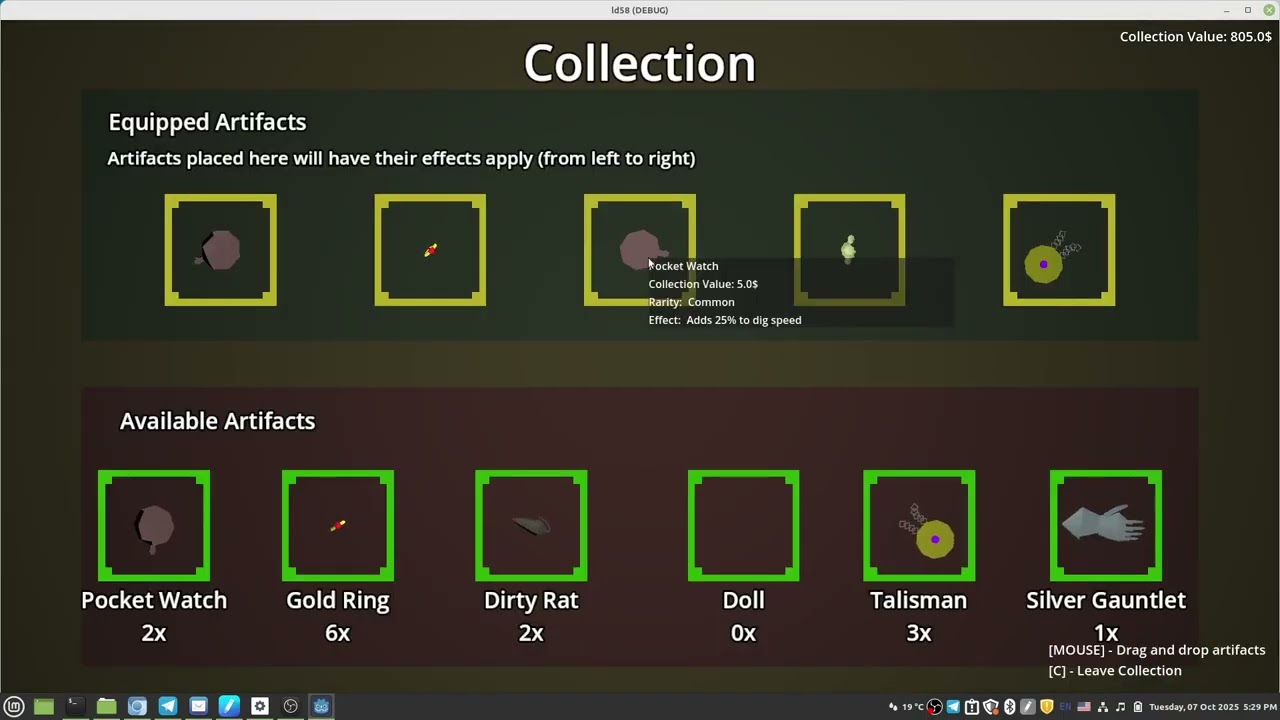Click the empty Doll artifact slot
Viewport: 1280px width, 720px height.
point(744,526)
